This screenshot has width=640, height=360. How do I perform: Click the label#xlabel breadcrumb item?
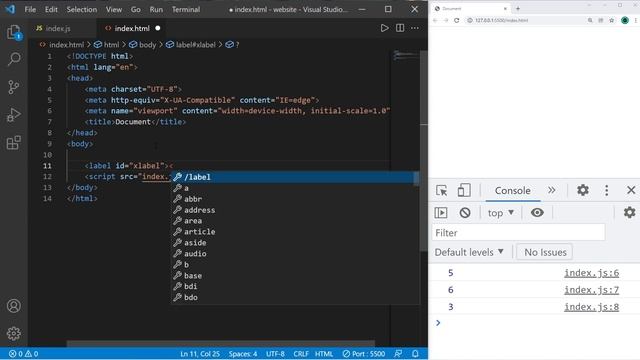(191, 45)
